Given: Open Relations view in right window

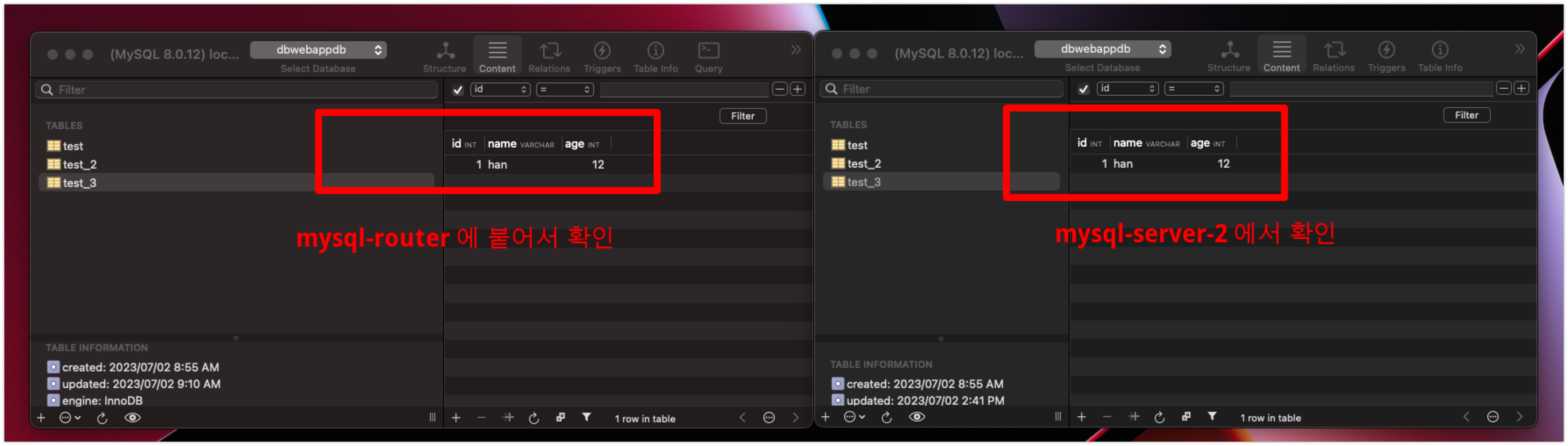Looking at the screenshot, I should point(1333,57).
